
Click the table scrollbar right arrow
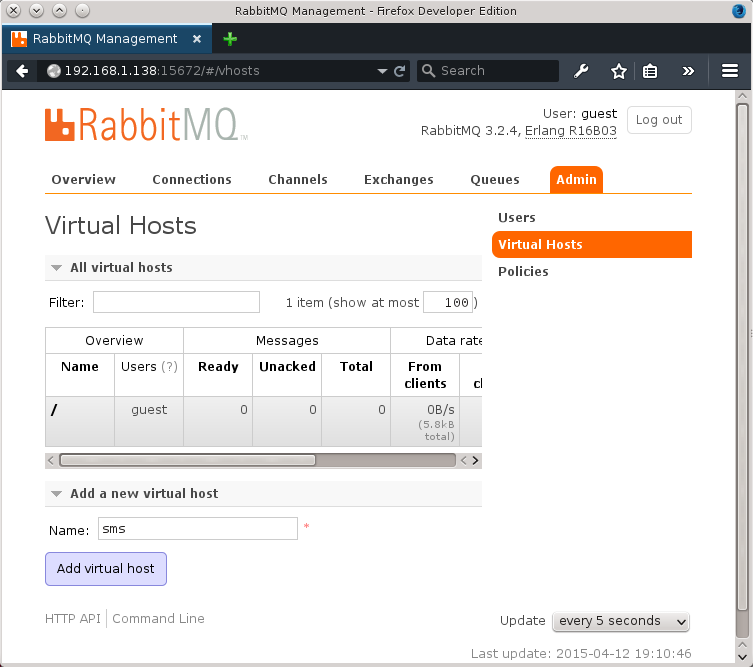click(475, 460)
